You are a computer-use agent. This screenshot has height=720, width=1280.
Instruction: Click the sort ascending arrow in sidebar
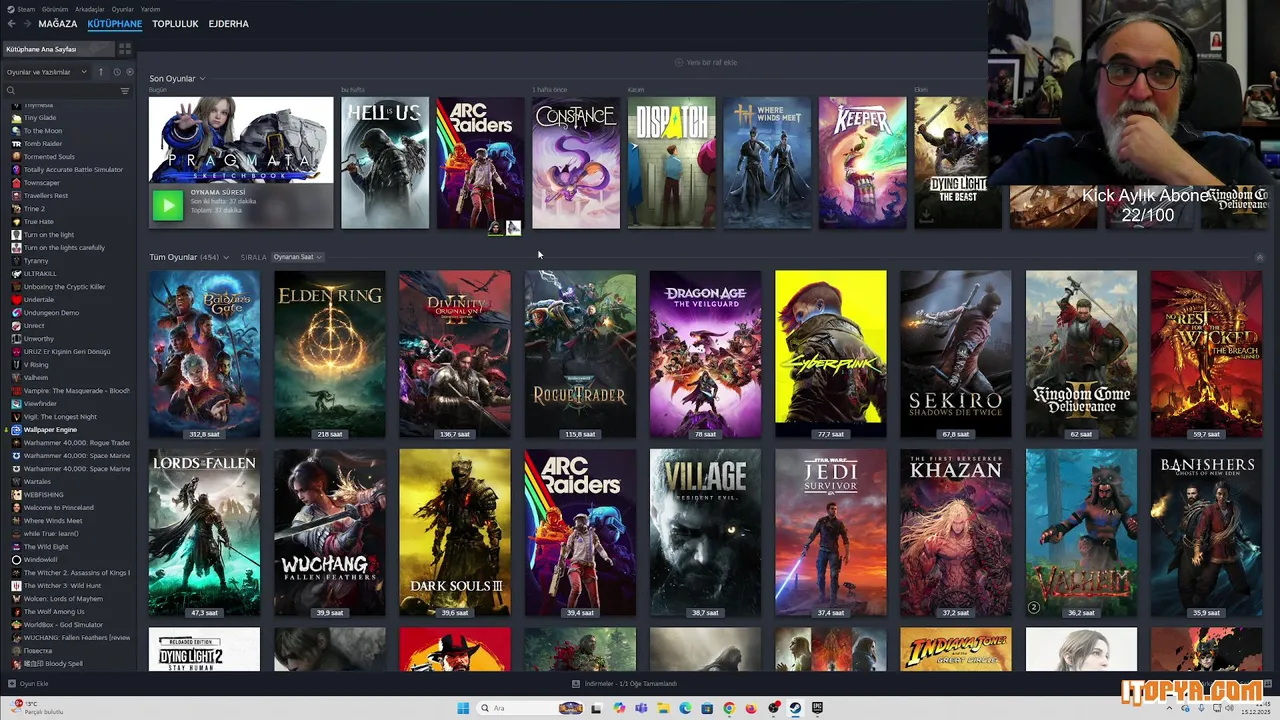pos(100,72)
